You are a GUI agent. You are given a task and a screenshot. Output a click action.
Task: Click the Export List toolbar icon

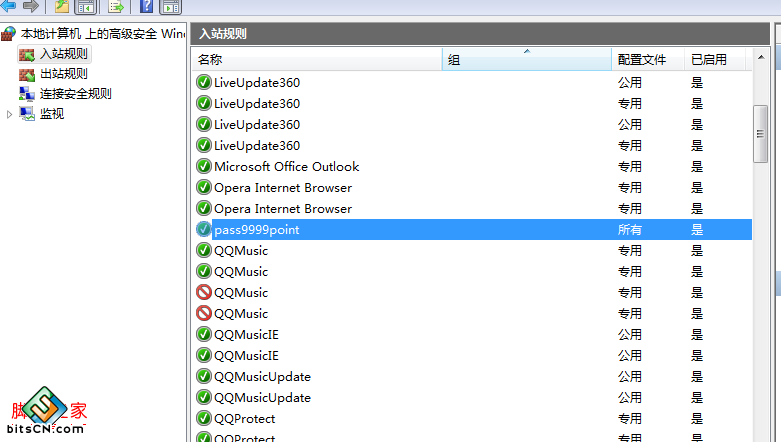coord(116,6)
